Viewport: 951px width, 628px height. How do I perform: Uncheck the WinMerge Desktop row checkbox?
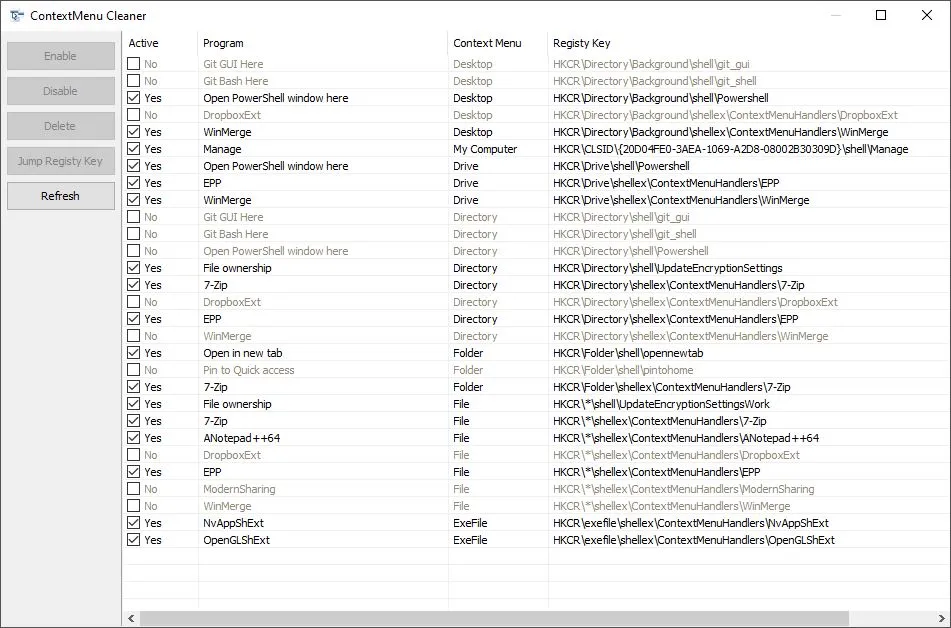133,132
